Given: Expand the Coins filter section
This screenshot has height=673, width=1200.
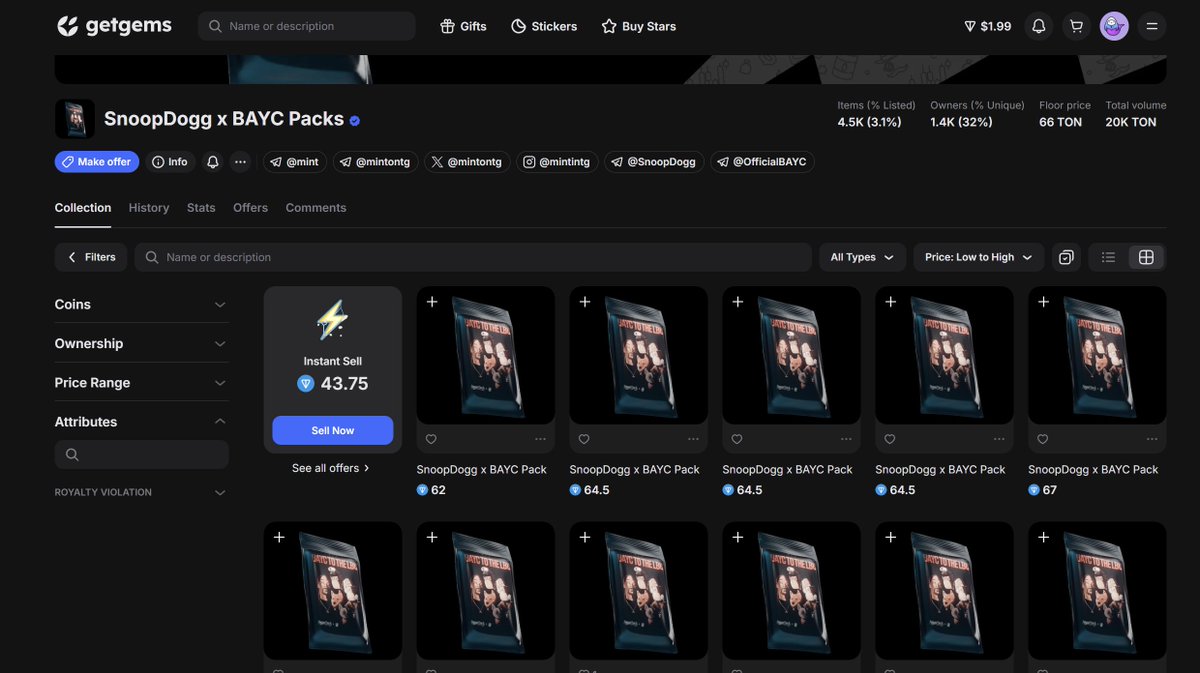Looking at the screenshot, I should [x=141, y=304].
